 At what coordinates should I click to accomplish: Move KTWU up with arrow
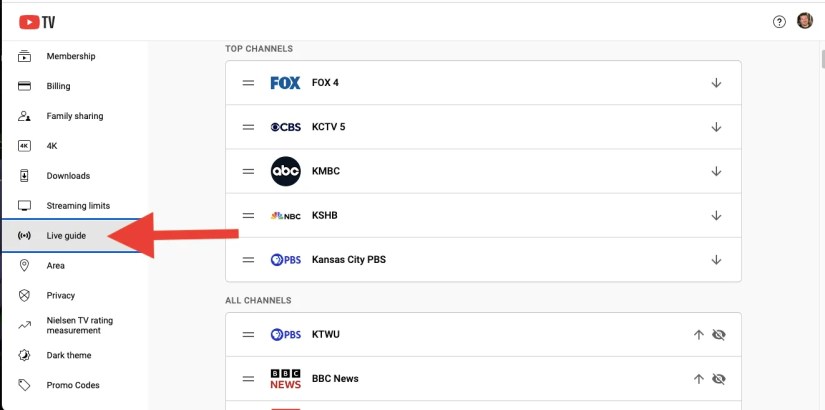[x=699, y=334]
